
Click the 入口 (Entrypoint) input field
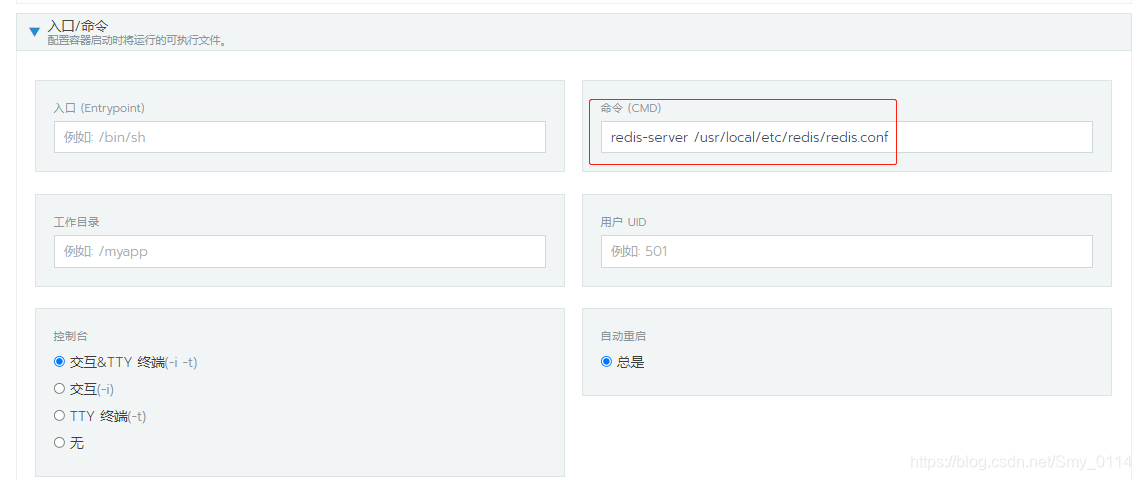(x=300, y=137)
